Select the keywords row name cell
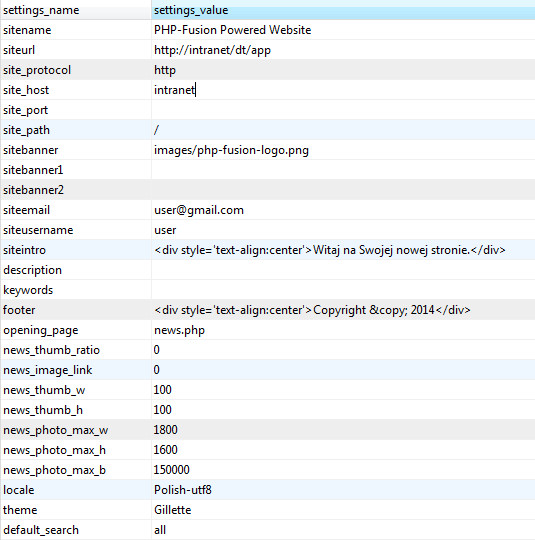Viewport: 535px width, 540px height. pos(76,290)
